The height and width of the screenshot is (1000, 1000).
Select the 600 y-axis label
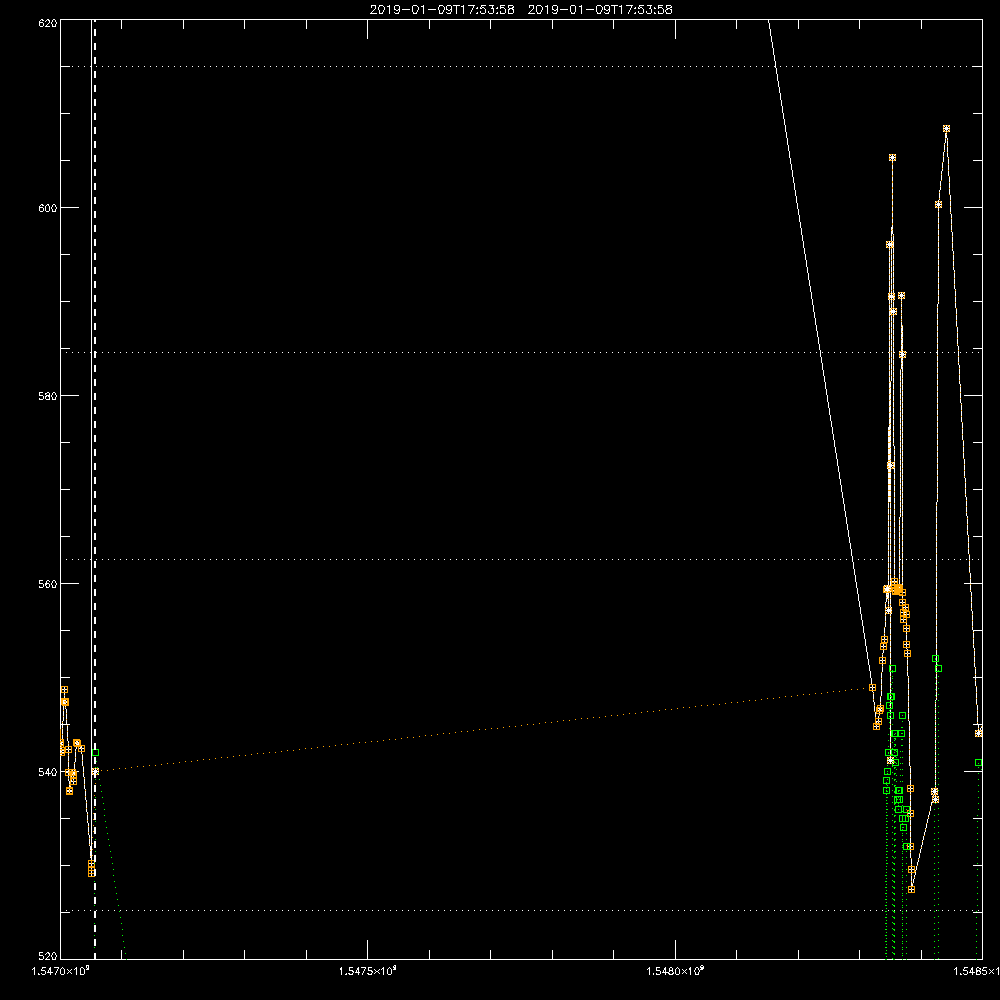[x=48, y=208]
